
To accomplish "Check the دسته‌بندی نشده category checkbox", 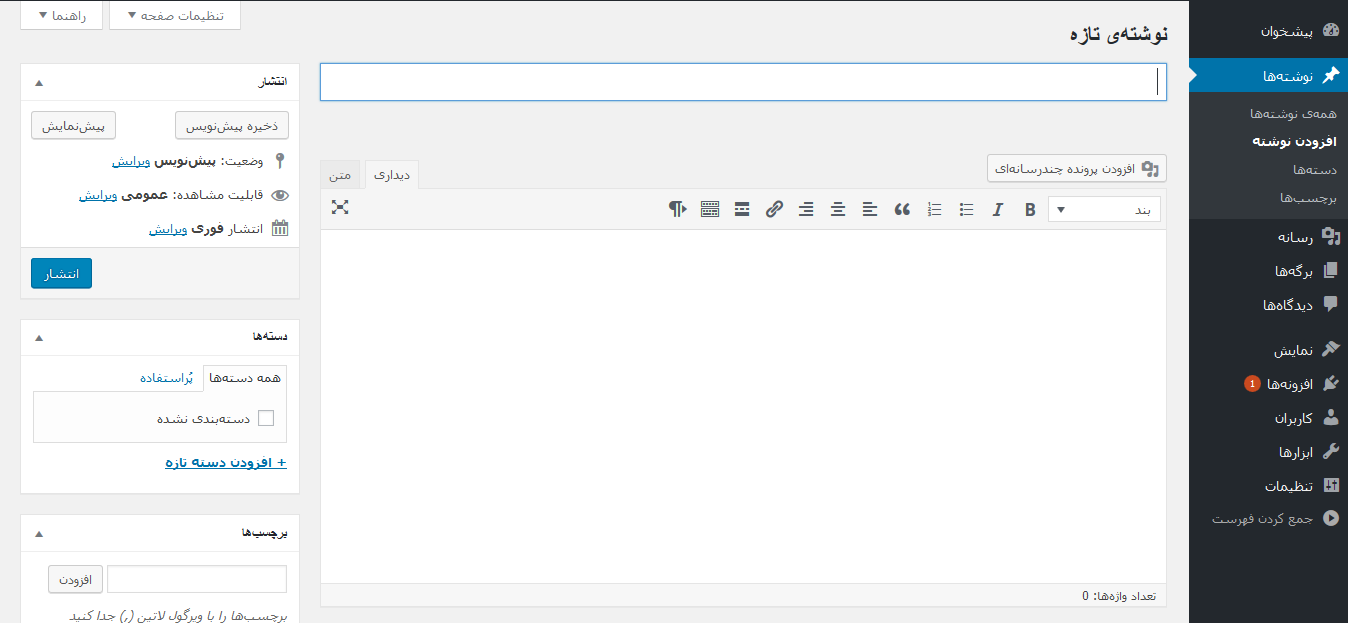I will pyautogui.click(x=266, y=418).
